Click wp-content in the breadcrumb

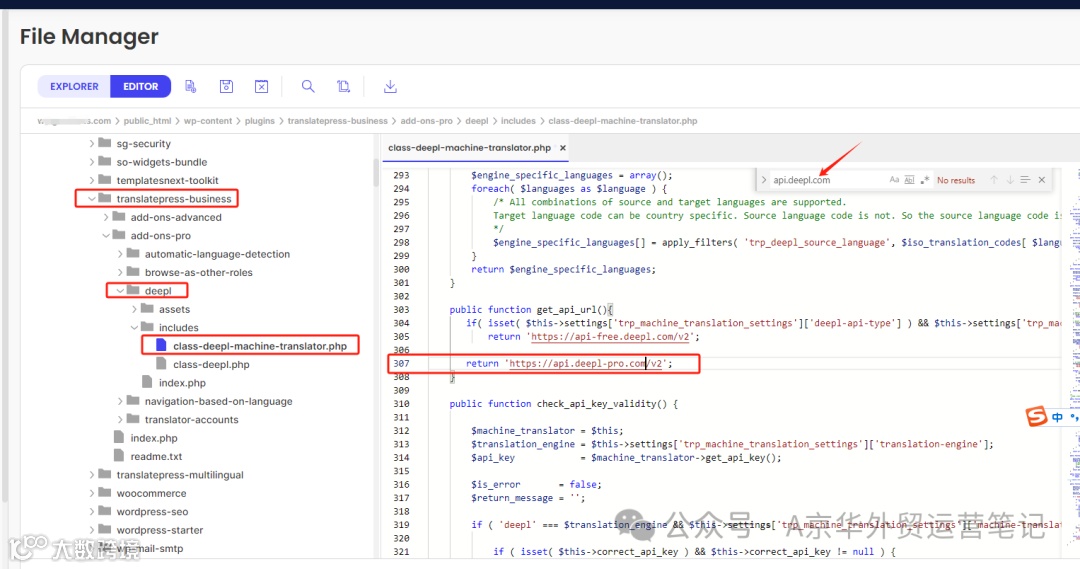pos(207,121)
